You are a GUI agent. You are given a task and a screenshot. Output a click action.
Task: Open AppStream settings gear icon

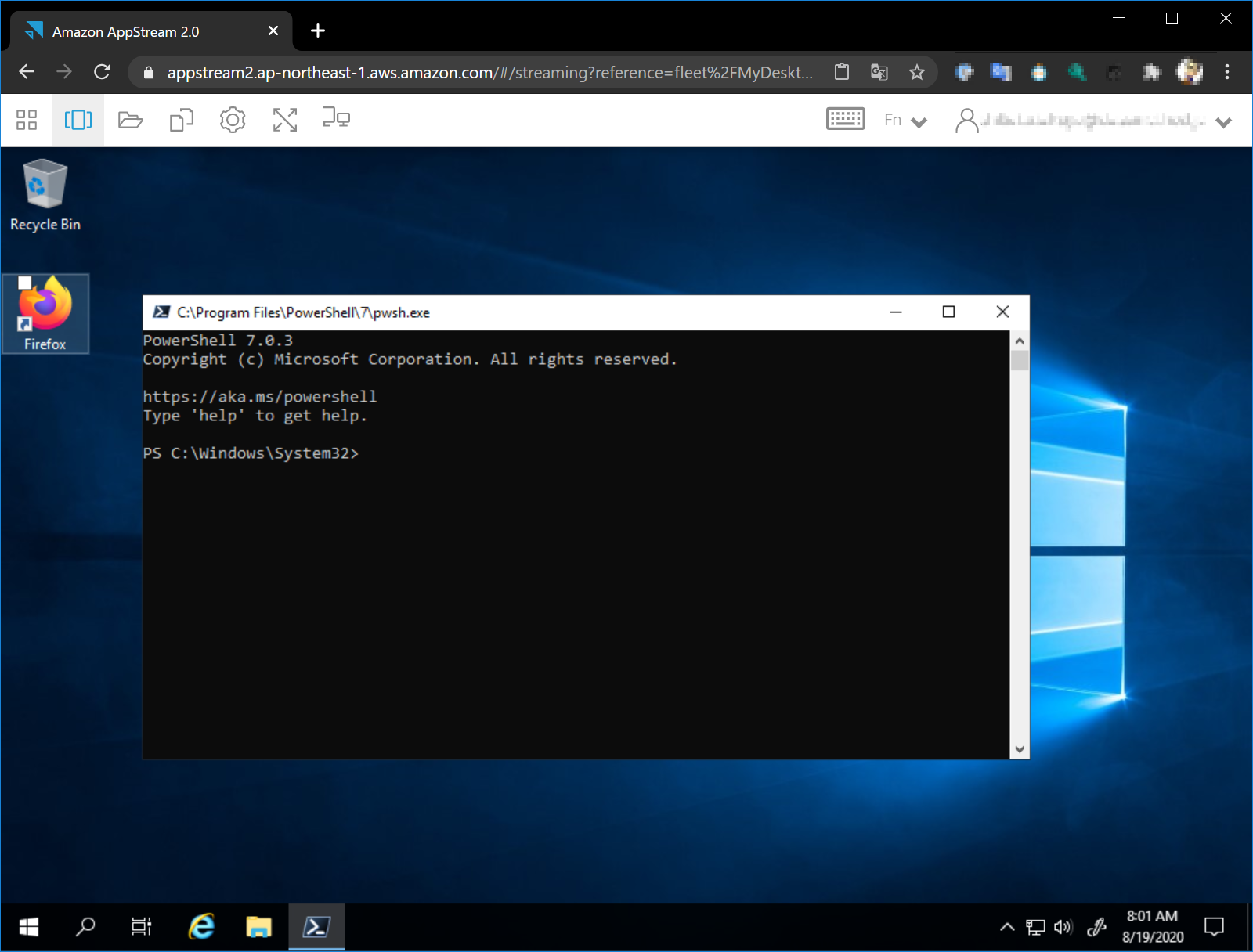click(x=233, y=120)
